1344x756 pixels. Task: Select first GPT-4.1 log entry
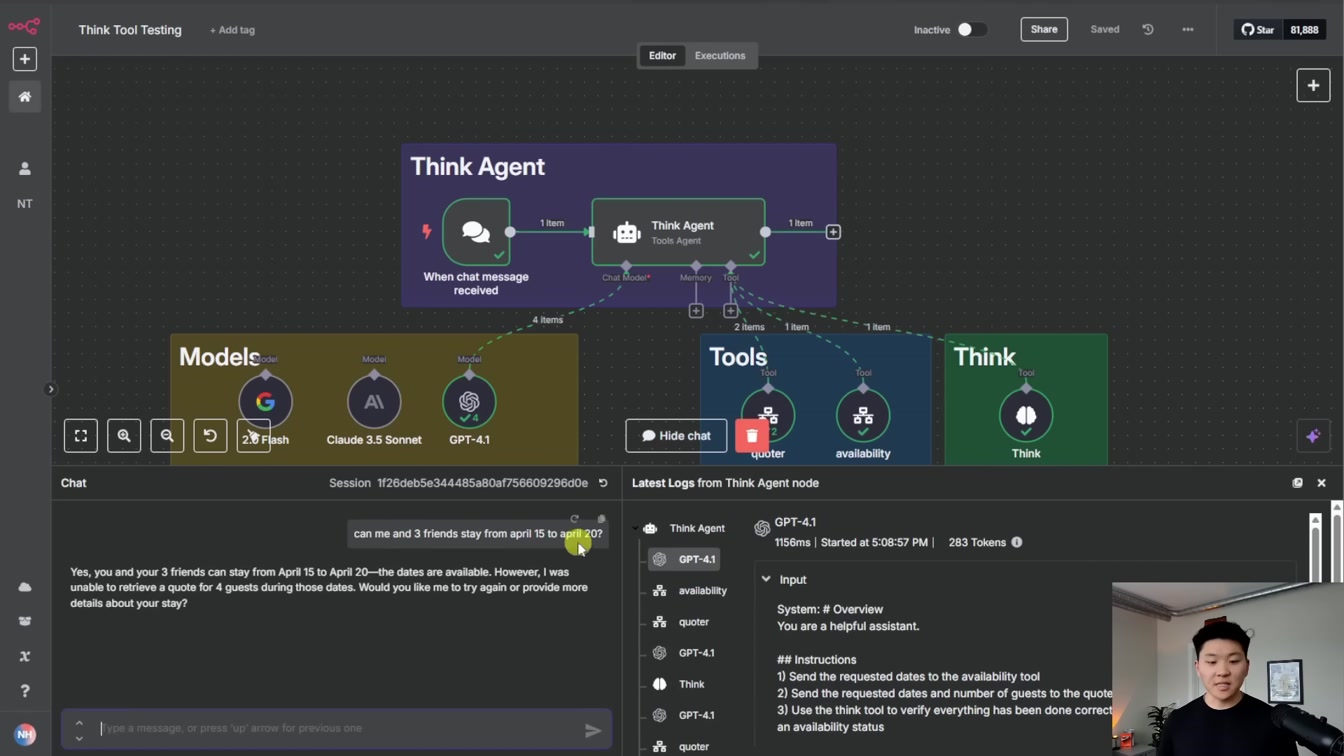684,559
